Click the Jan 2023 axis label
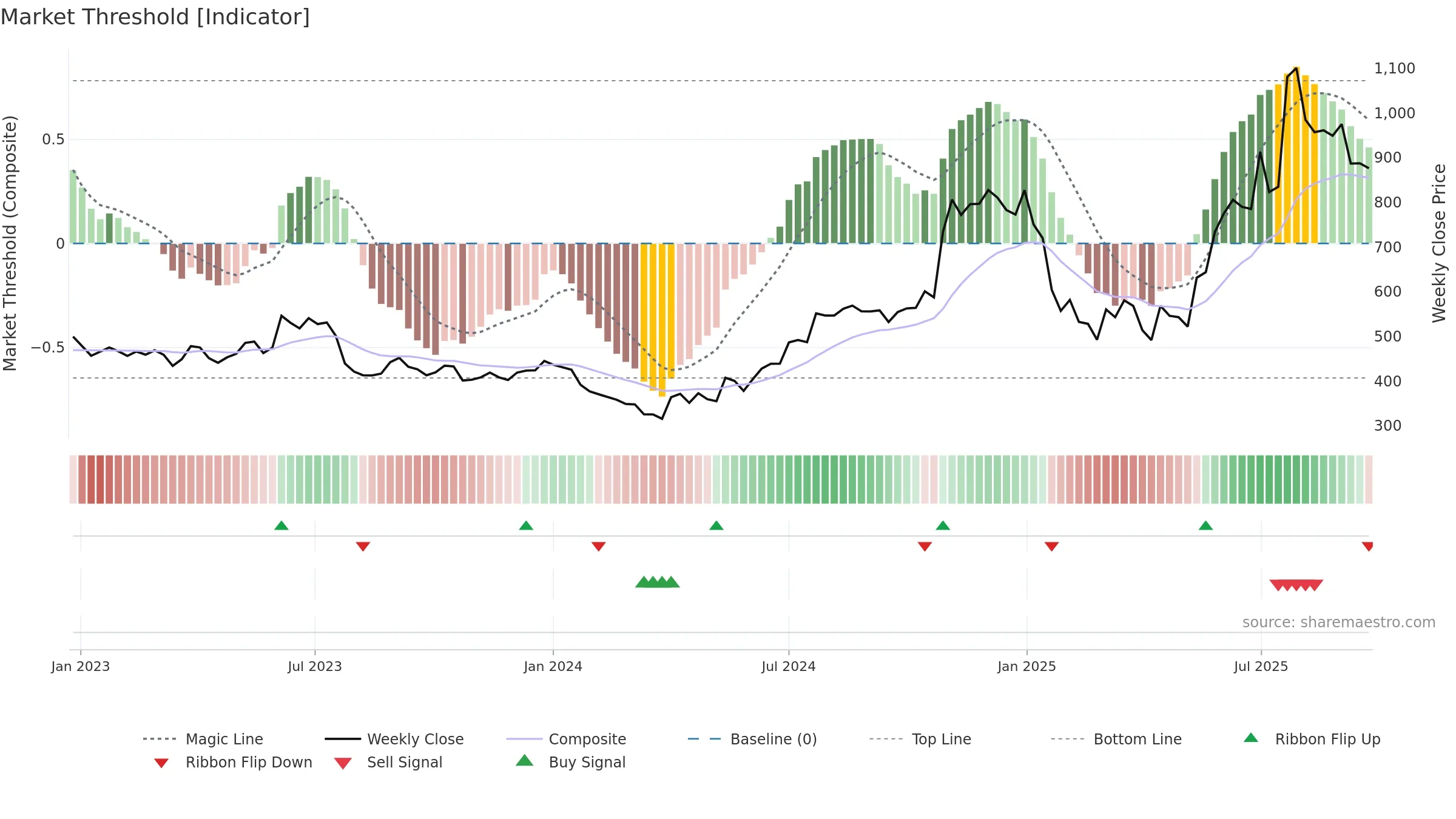The width and height of the screenshot is (1456, 819). point(81,667)
